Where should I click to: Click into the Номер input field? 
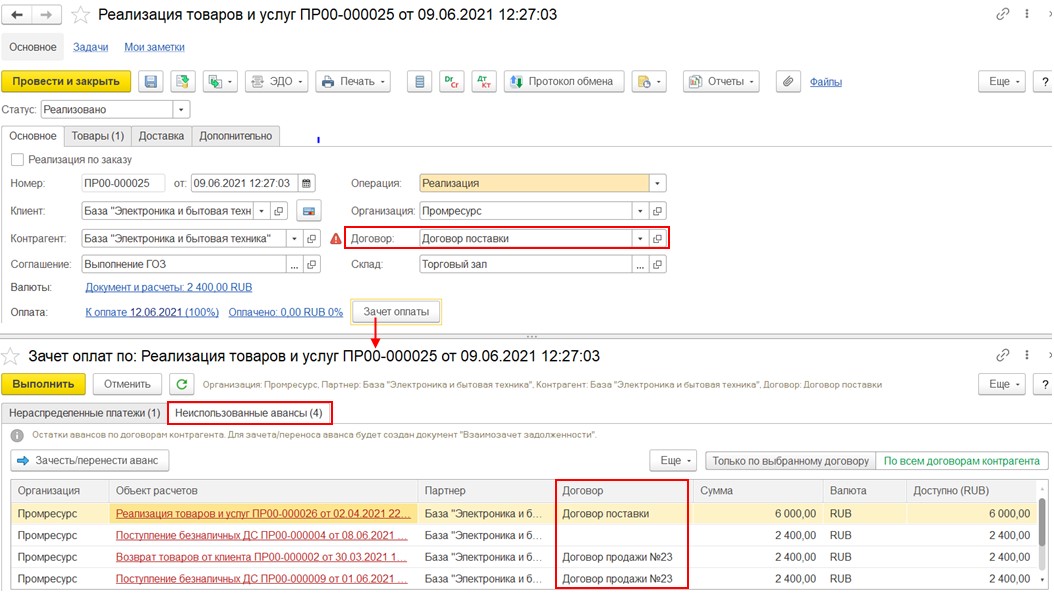122,183
